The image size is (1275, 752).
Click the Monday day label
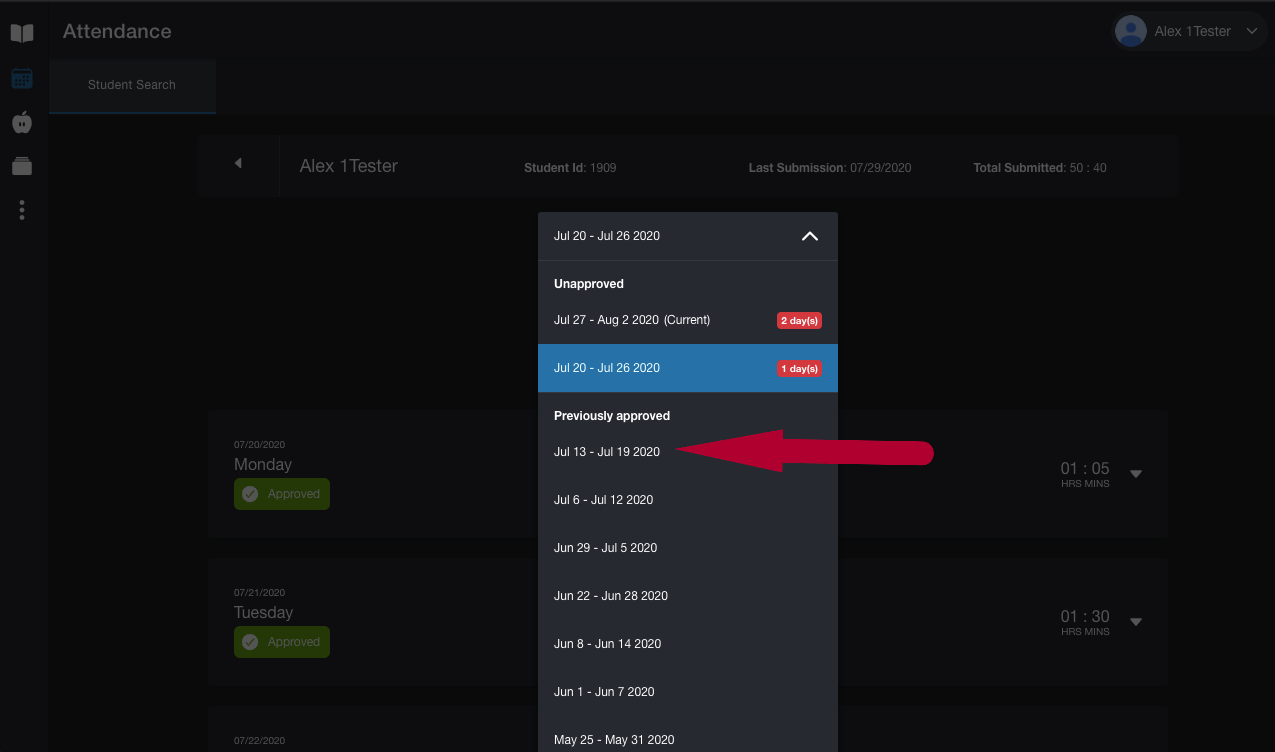click(x=263, y=465)
